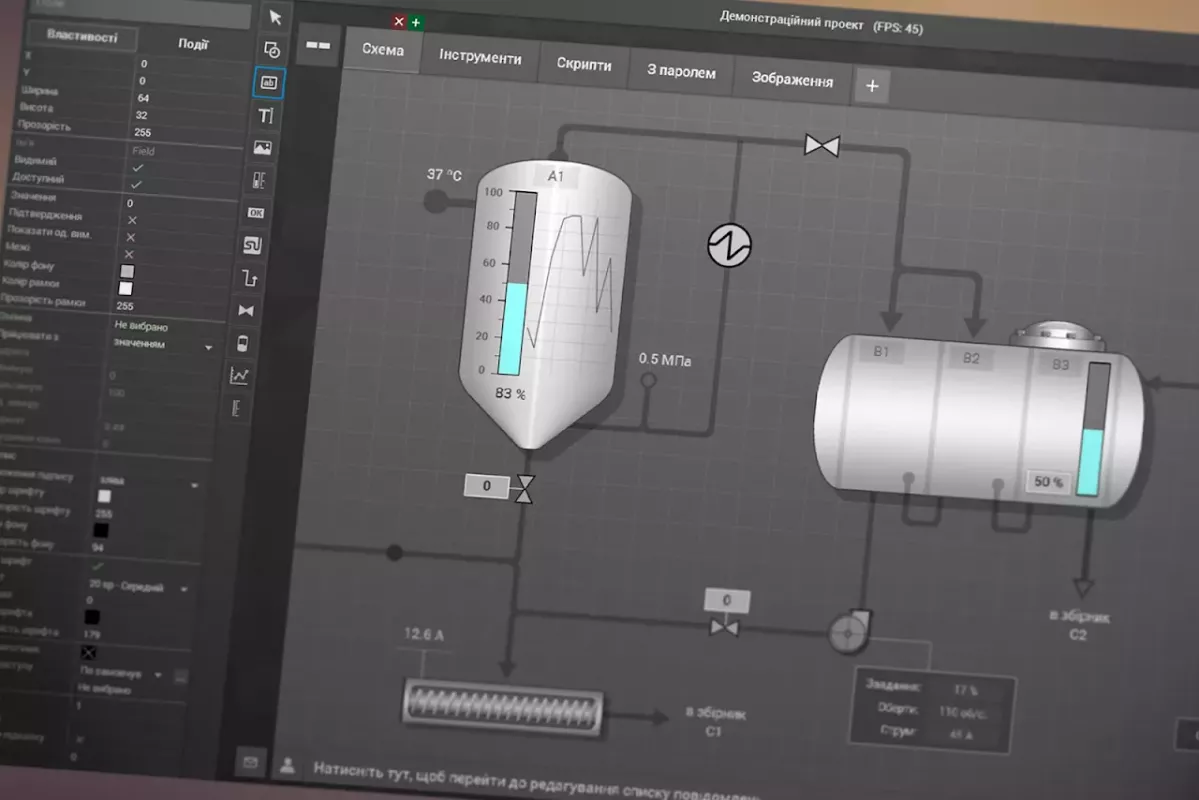Open the Інструменти tab
This screenshot has width=1199, height=800.
tap(480, 57)
